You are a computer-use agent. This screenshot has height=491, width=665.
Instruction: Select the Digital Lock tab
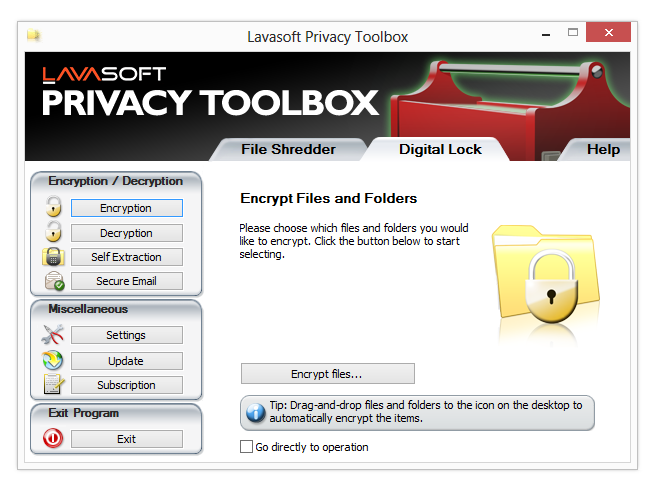coord(440,149)
